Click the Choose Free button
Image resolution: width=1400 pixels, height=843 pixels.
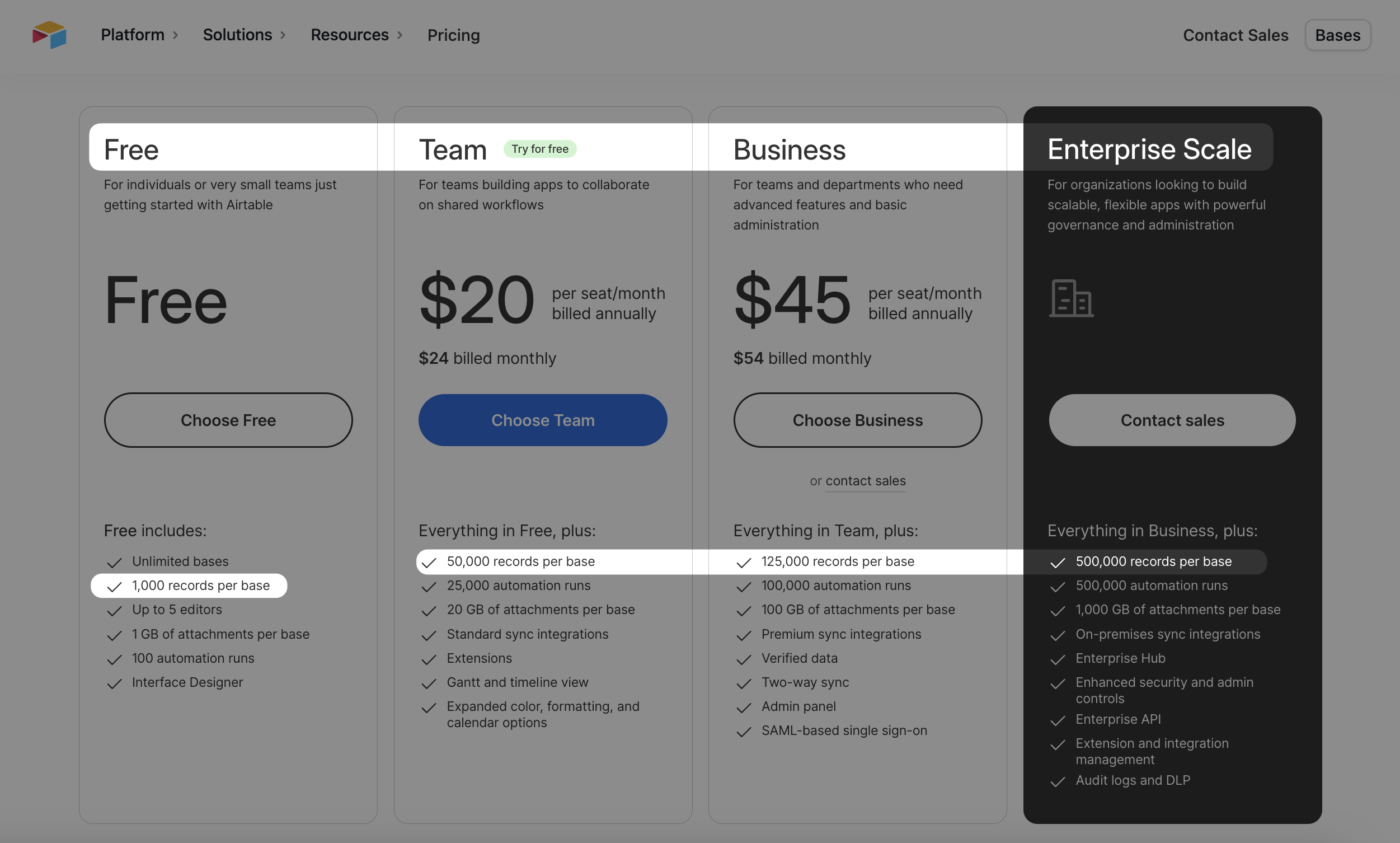[228, 420]
